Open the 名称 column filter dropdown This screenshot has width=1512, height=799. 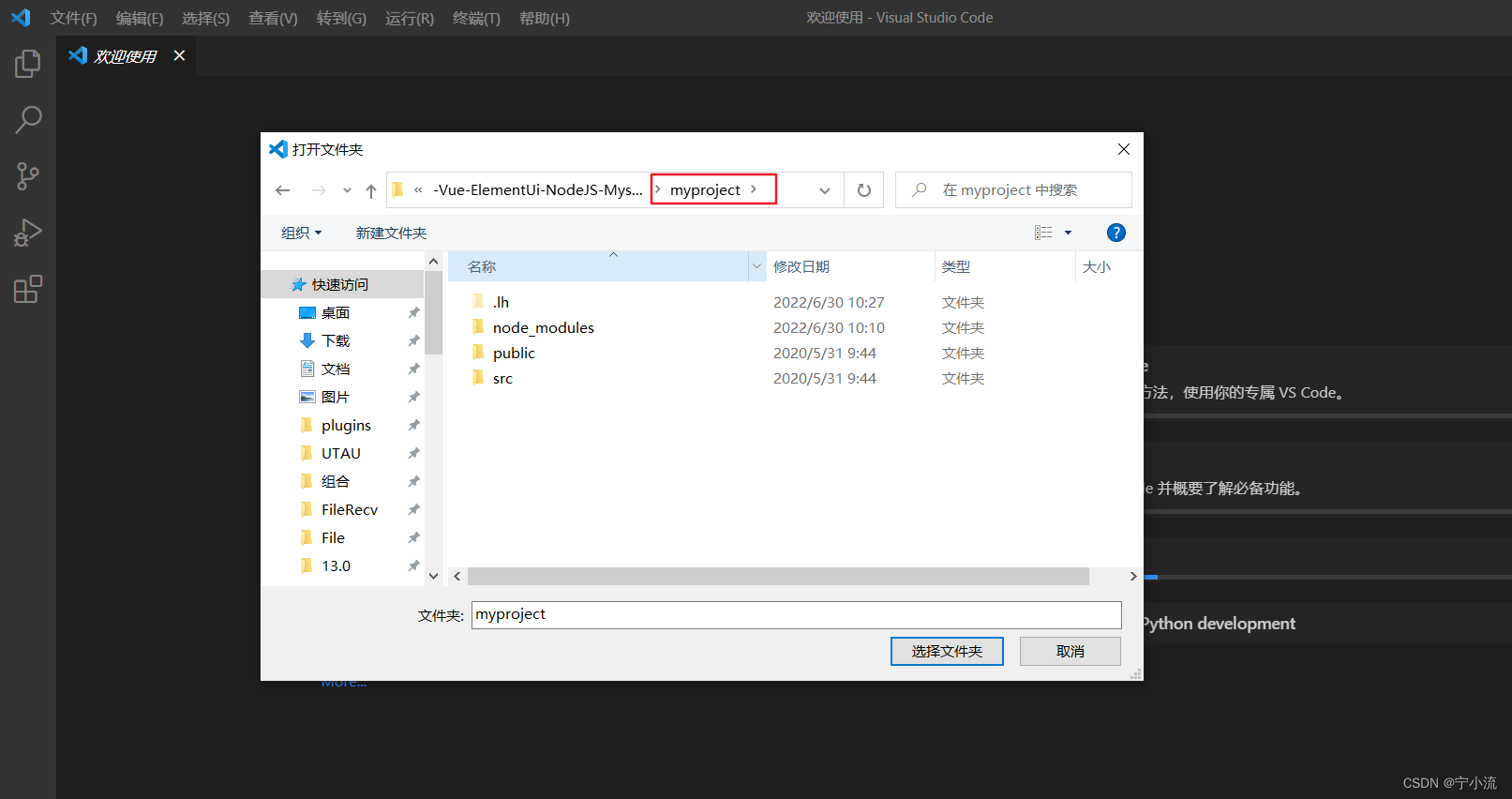pos(756,266)
